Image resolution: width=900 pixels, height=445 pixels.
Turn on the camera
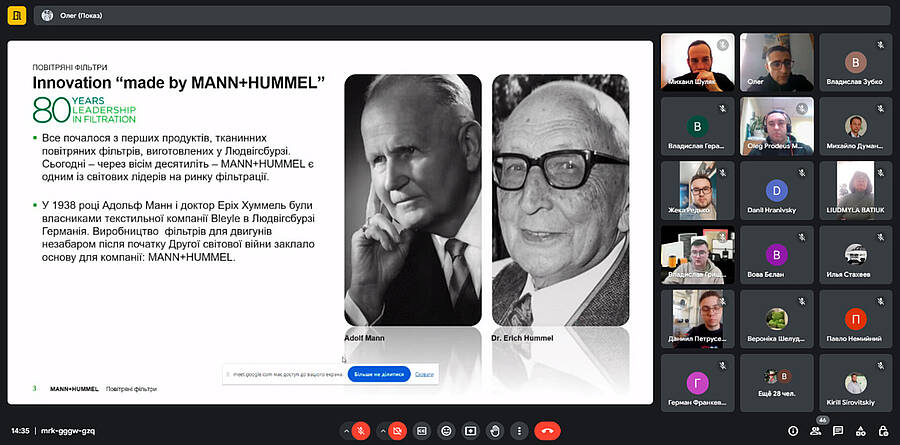pyautogui.click(x=397, y=431)
